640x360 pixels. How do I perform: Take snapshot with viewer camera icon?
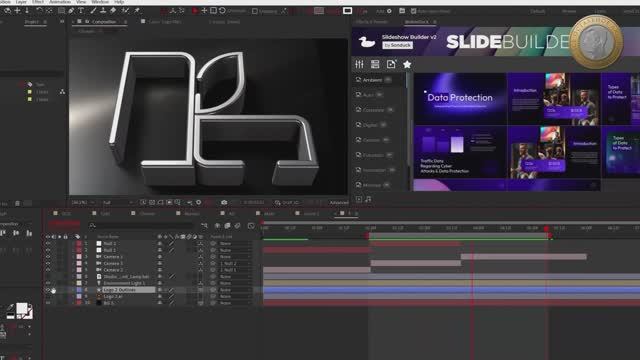[224, 202]
